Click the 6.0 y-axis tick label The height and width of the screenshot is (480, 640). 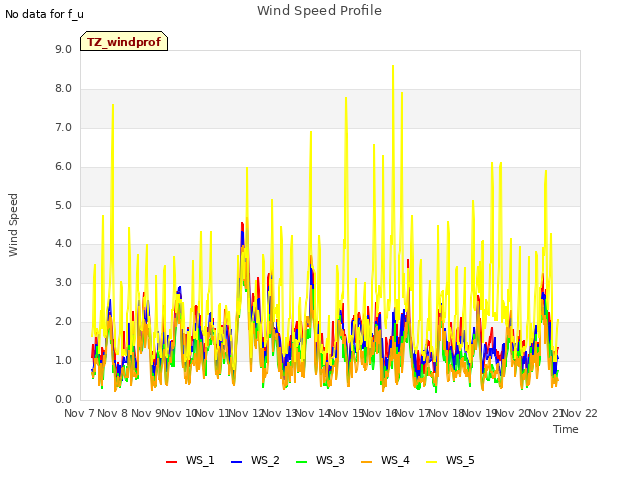pos(63,167)
